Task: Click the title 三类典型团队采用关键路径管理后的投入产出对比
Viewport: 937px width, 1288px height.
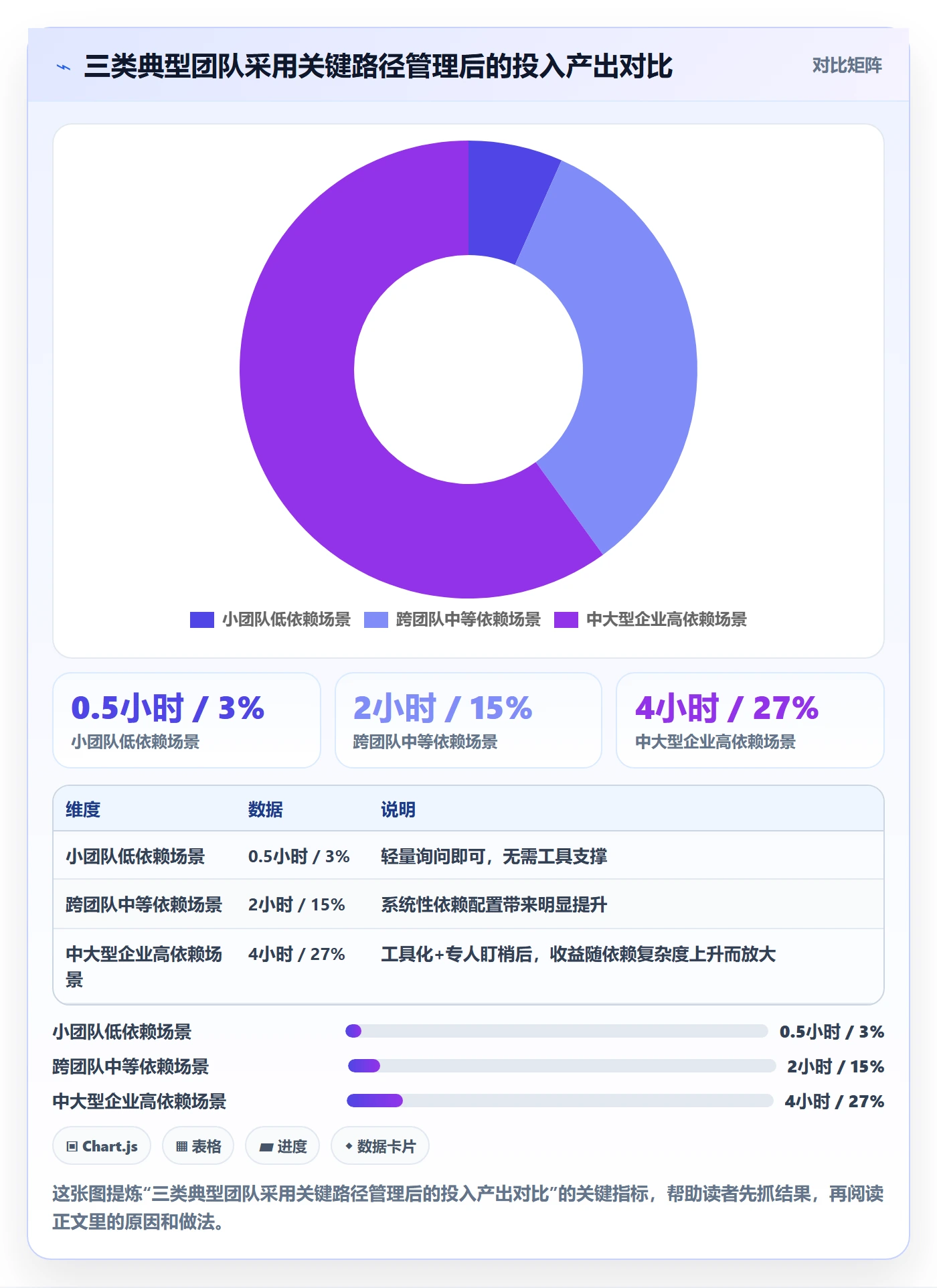Action: (x=378, y=66)
